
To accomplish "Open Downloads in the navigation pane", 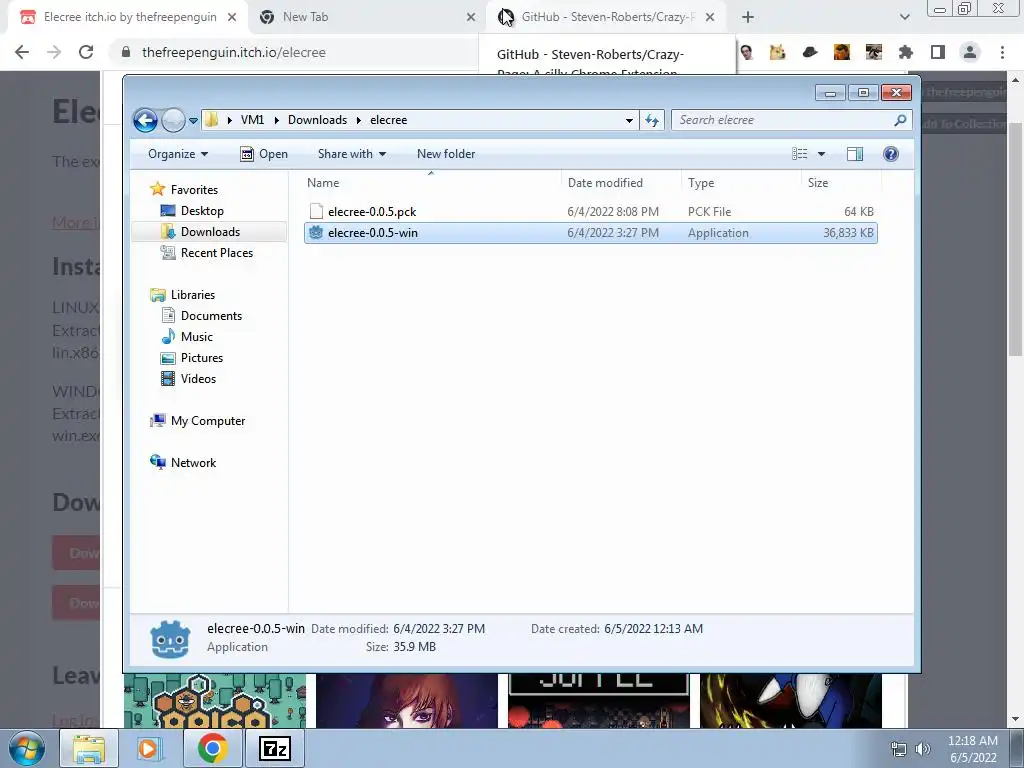I will click(210, 232).
